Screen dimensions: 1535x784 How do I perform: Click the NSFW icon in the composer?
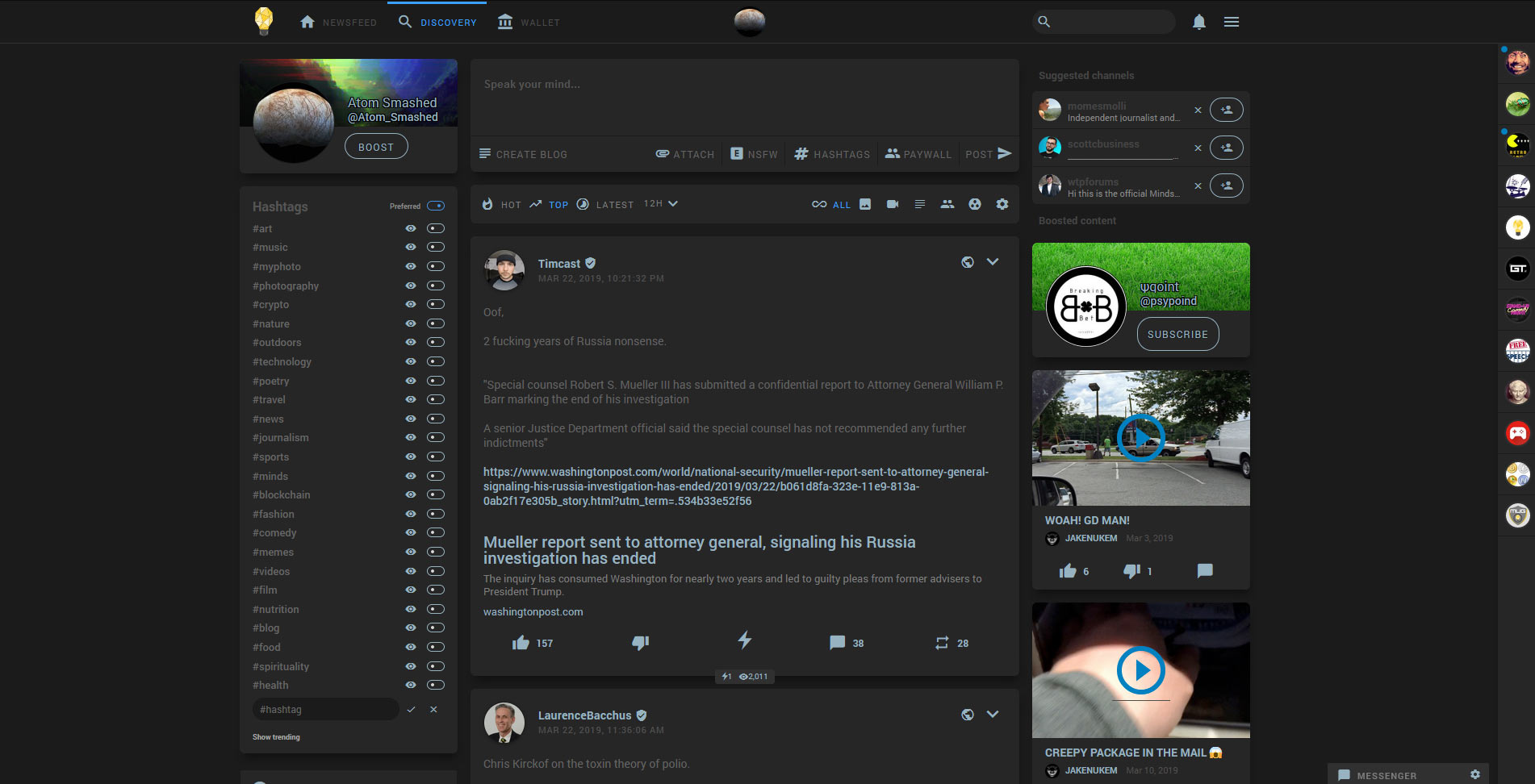coord(736,152)
